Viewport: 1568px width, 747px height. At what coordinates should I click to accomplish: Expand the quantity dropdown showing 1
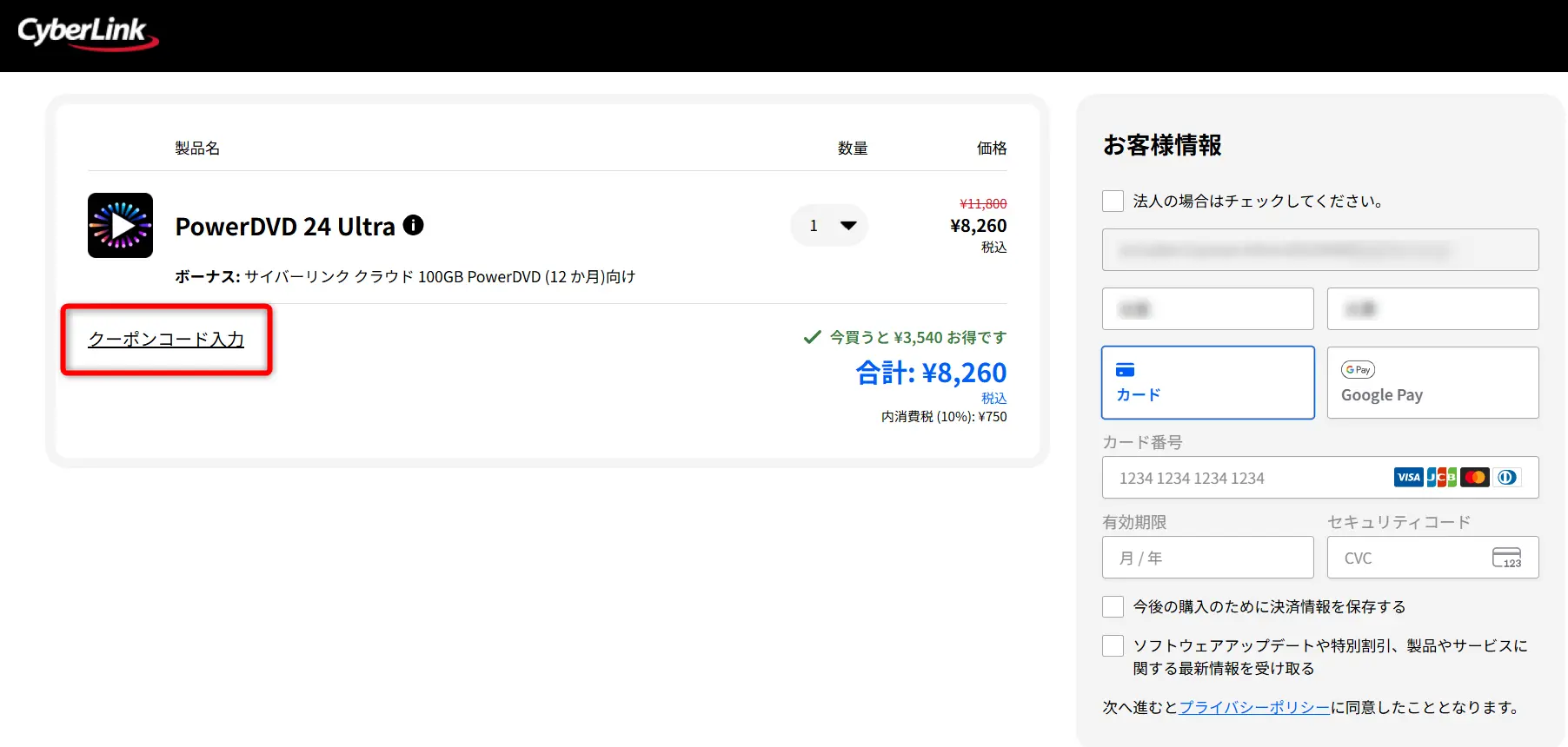point(829,226)
